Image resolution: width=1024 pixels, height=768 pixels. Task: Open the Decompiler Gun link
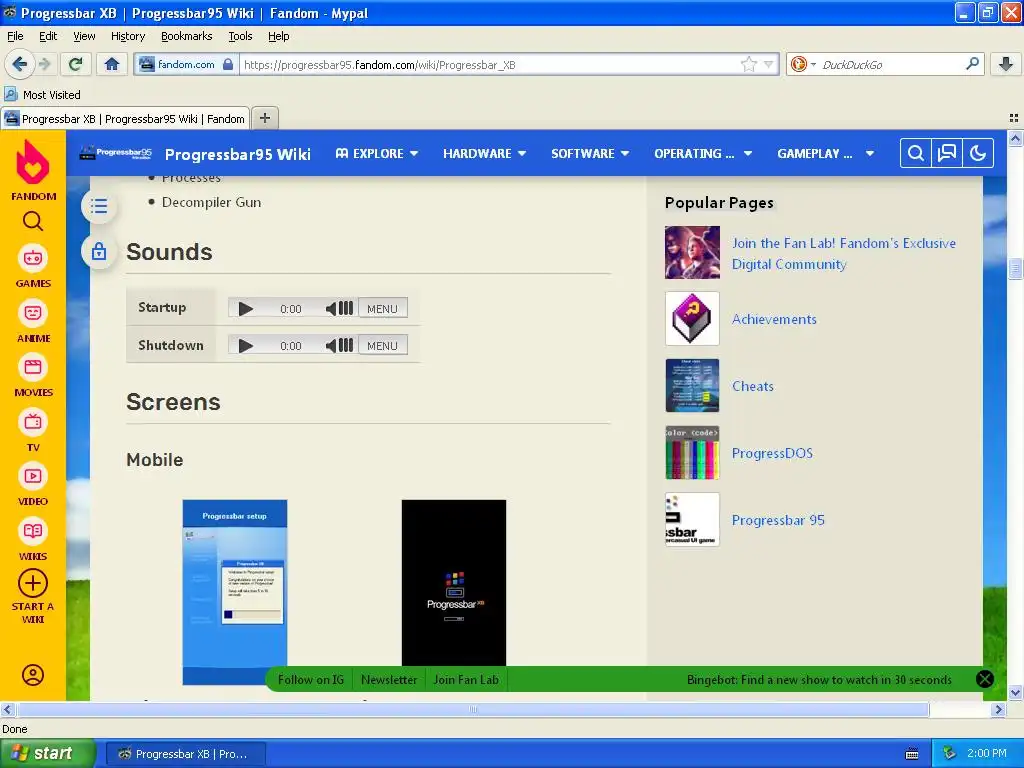tap(212, 202)
